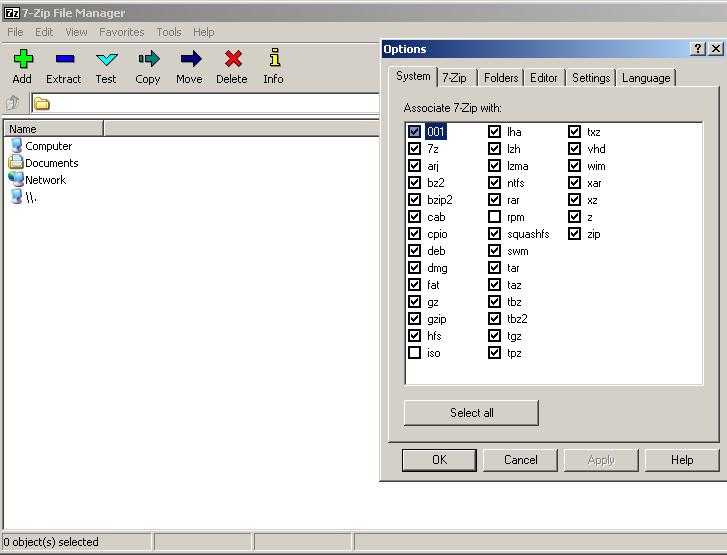Uncheck the squashfs association checkbox
Image resolution: width=727 pixels, height=555 pixels.
(x=494, y=234)
